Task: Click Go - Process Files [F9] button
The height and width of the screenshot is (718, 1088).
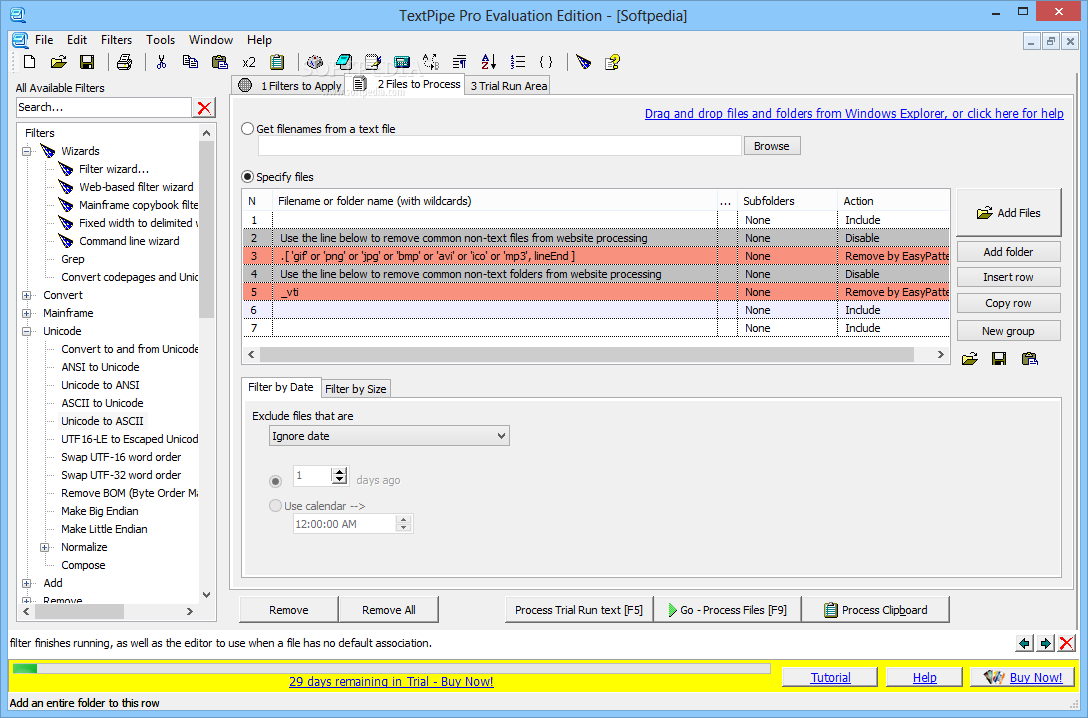Action: pyautogui.click(x=726, y=610)
